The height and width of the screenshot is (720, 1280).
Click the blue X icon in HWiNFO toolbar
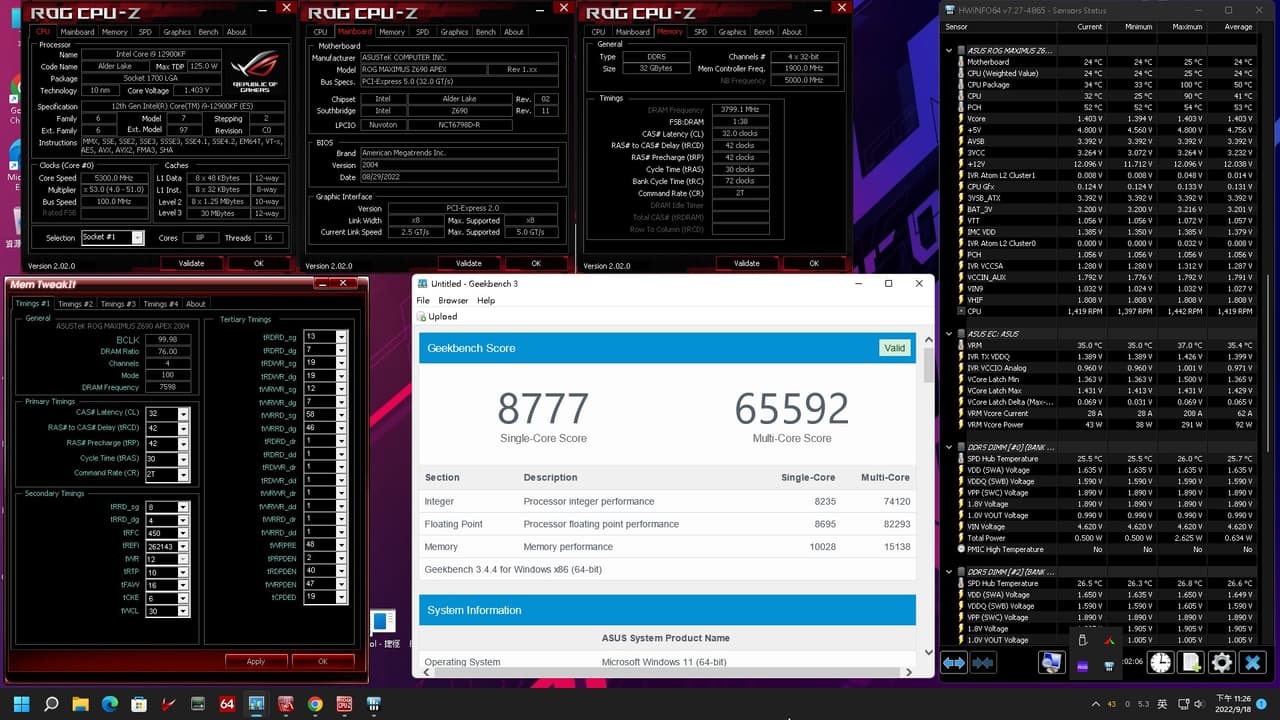(x=1252, y=662)
